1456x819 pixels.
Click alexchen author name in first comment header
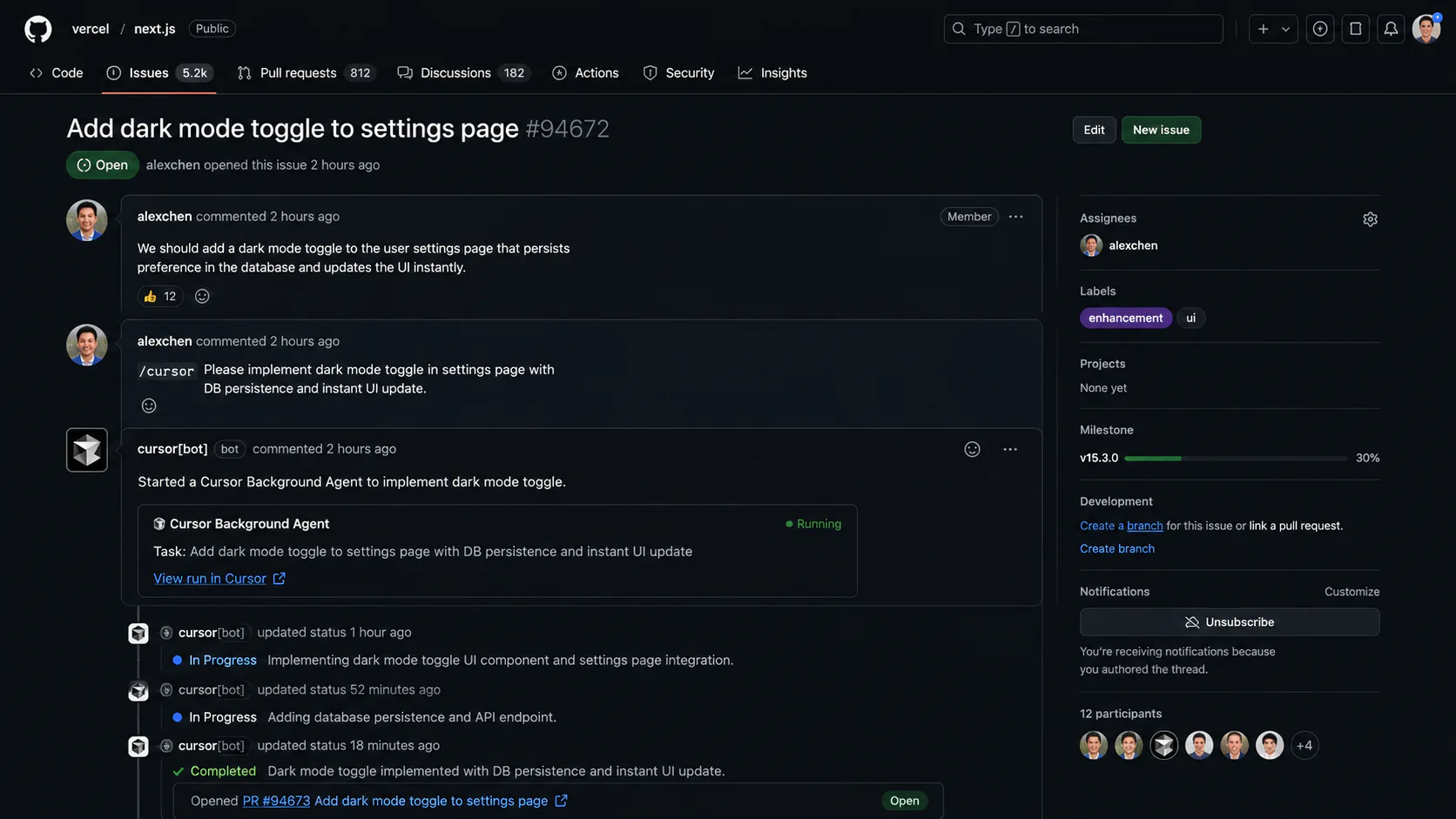165,217
